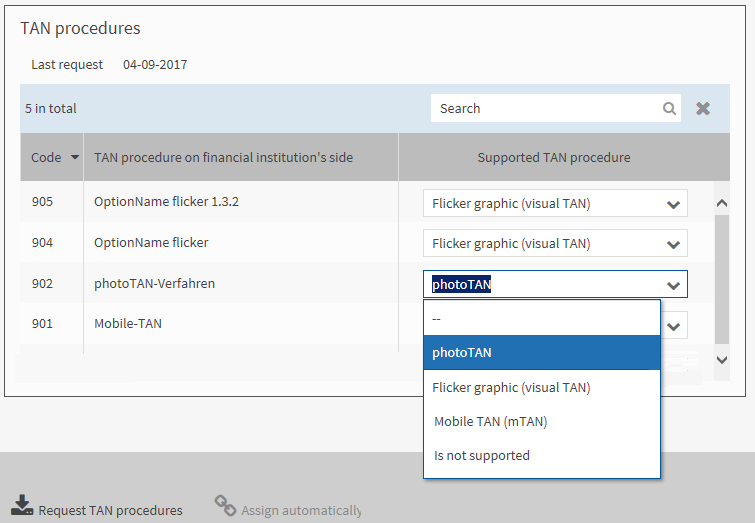Open dropdown for code 905 row

coord(673,204)
